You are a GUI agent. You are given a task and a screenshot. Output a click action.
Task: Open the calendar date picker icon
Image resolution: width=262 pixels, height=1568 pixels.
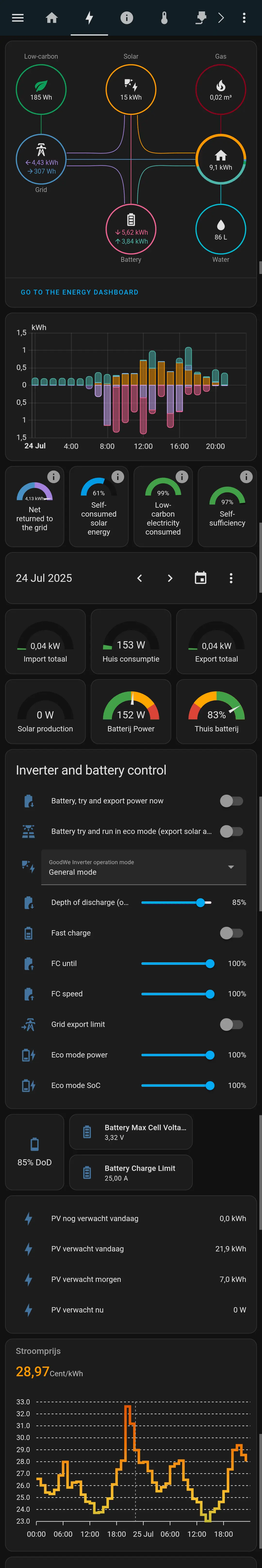click(200, 578)
